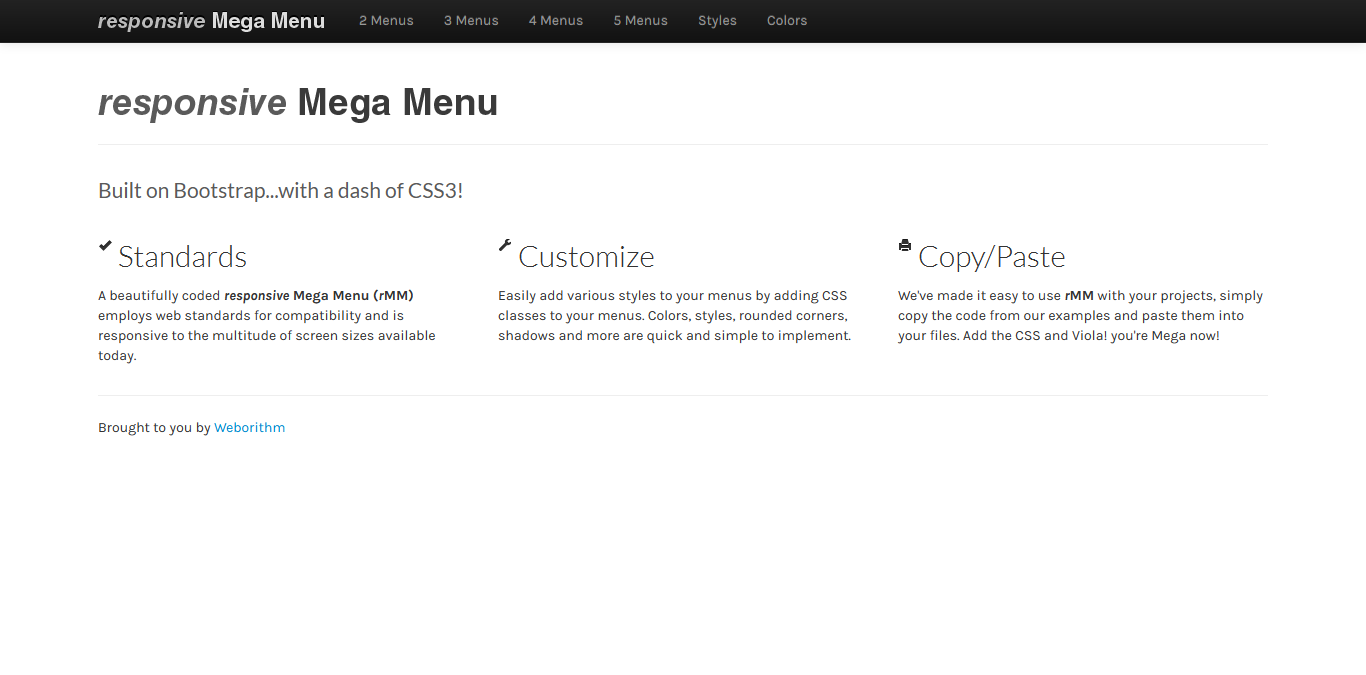Click the Customize heading
The image size is (1366, 675).
(x=586, y=256)
